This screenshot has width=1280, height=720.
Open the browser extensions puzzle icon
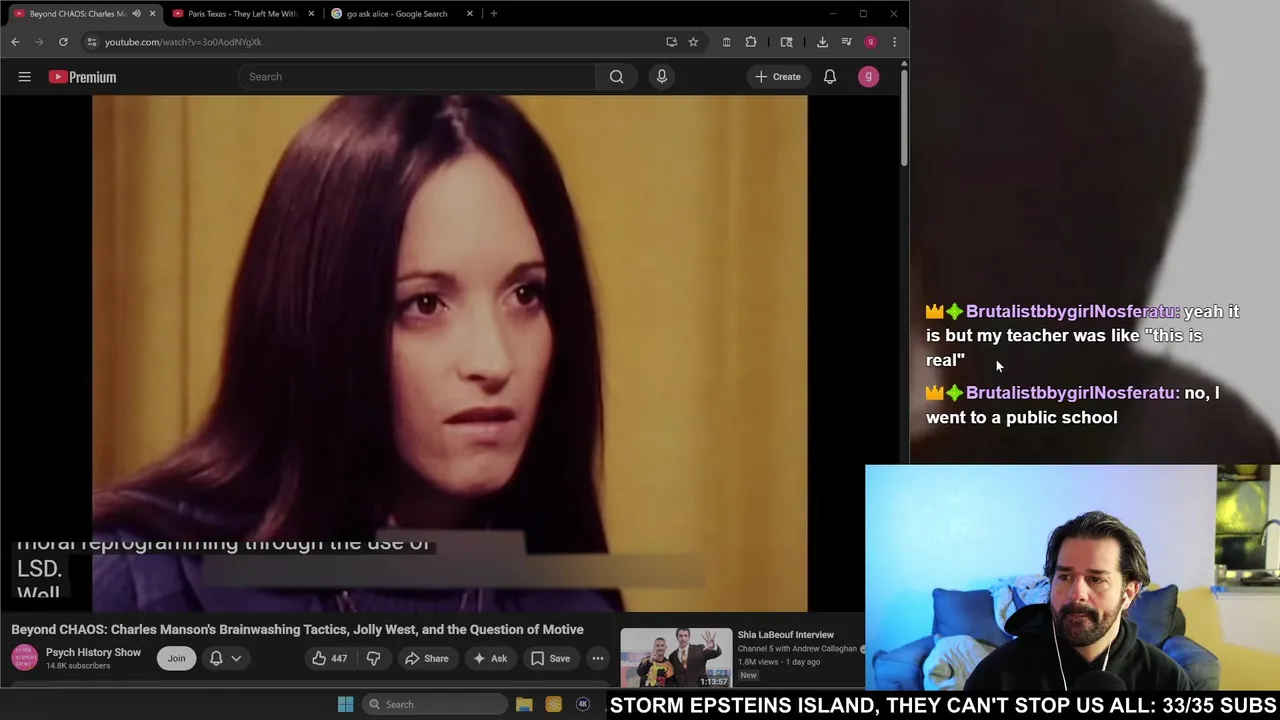pyautogui.click(x=751, y=42)
